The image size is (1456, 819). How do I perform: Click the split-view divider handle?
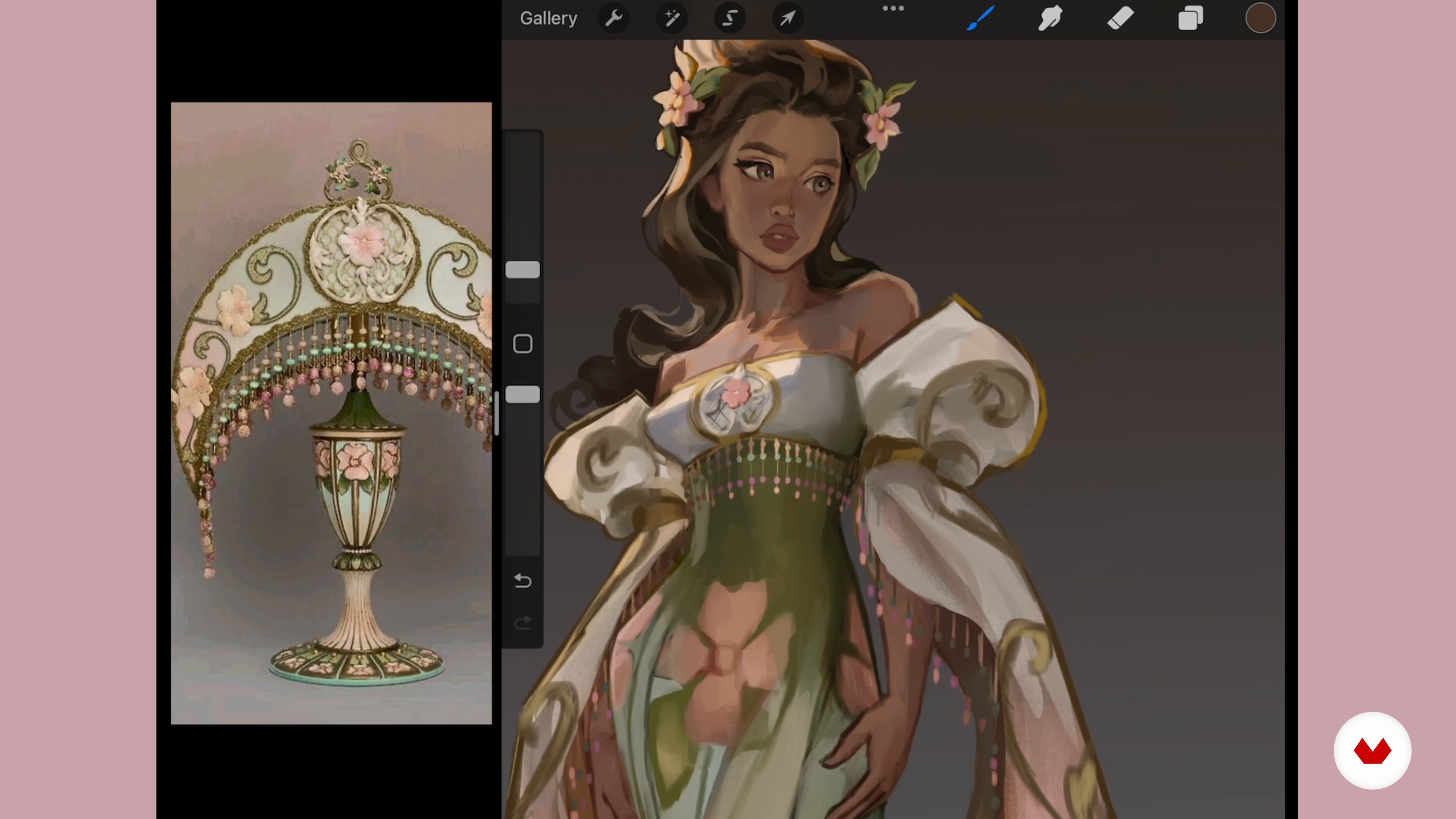tap(496, 413)
